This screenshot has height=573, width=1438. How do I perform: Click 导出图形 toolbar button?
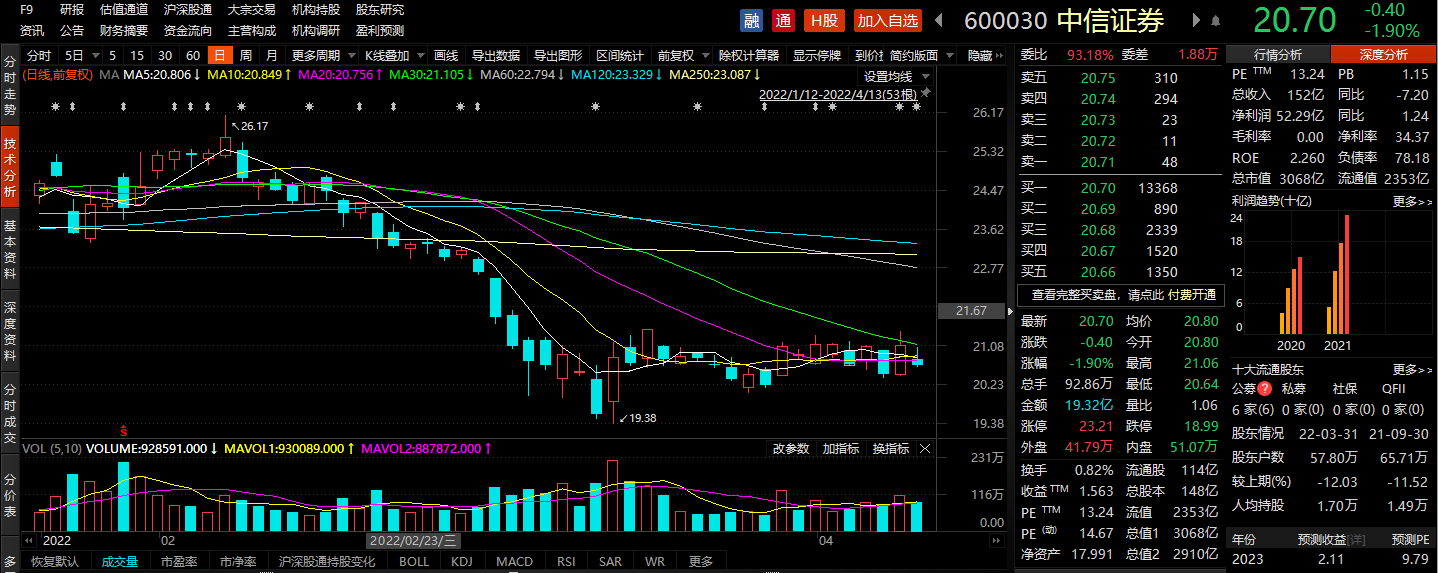click(557, 56)
